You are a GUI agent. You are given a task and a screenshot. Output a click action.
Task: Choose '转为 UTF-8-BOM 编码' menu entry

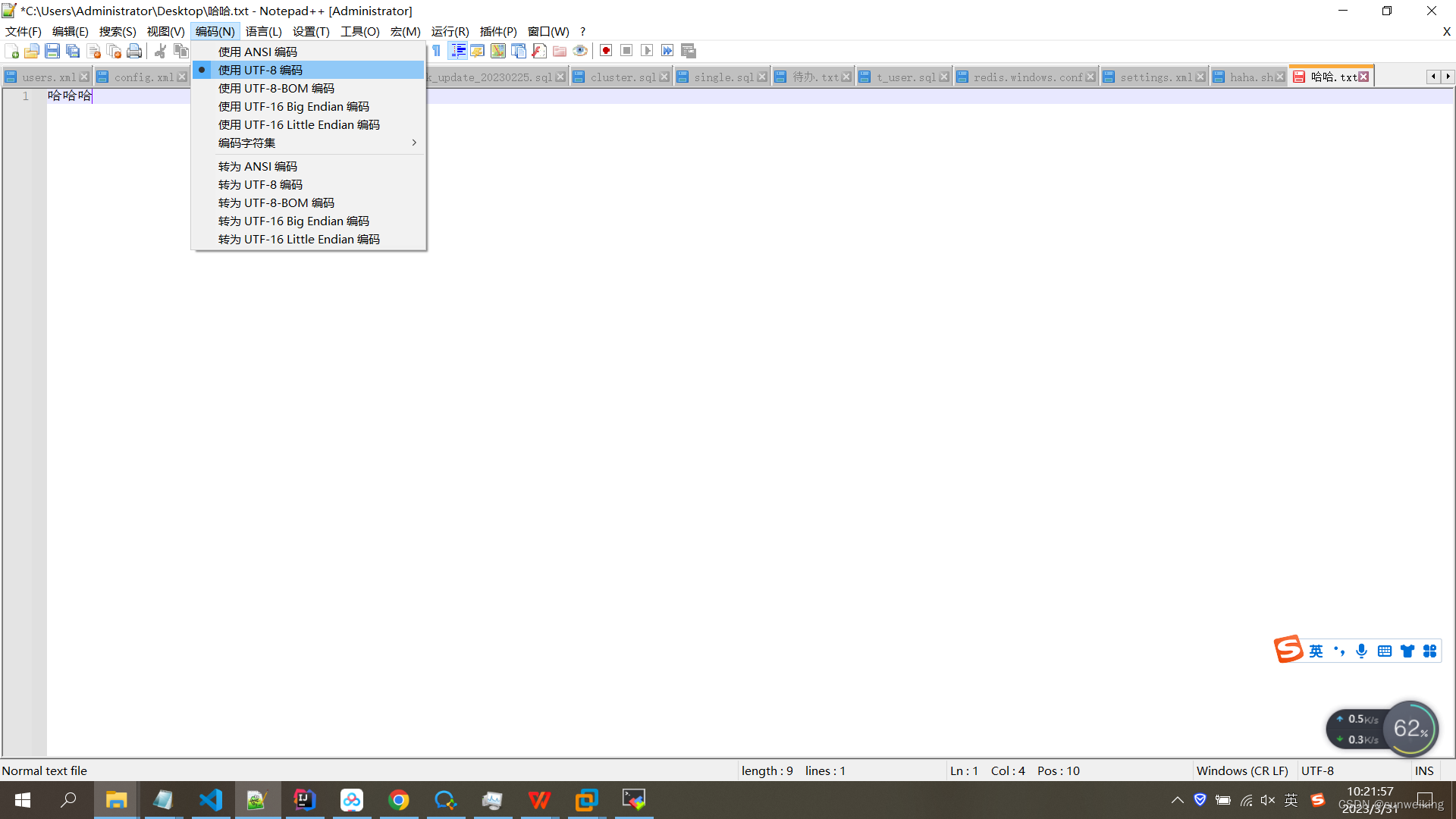[308, 202]
